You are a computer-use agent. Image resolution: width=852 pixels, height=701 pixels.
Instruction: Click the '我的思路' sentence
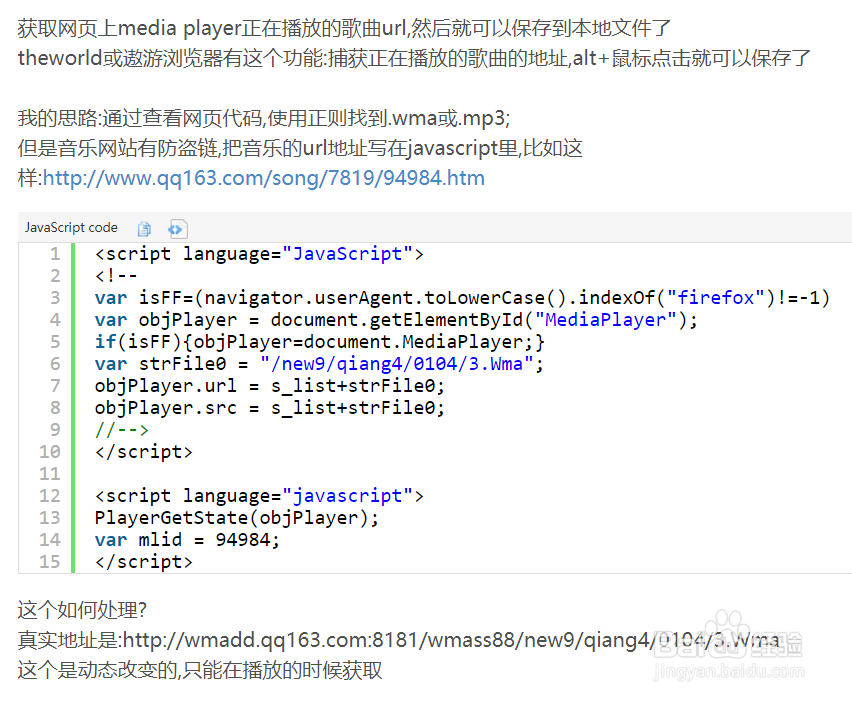pyautogui.click(x=264, y=118)
